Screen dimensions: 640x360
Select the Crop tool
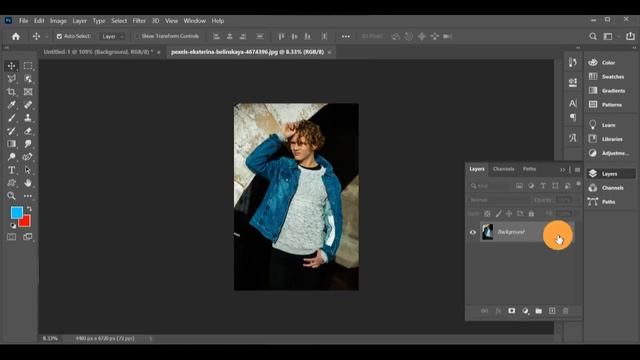11,92
